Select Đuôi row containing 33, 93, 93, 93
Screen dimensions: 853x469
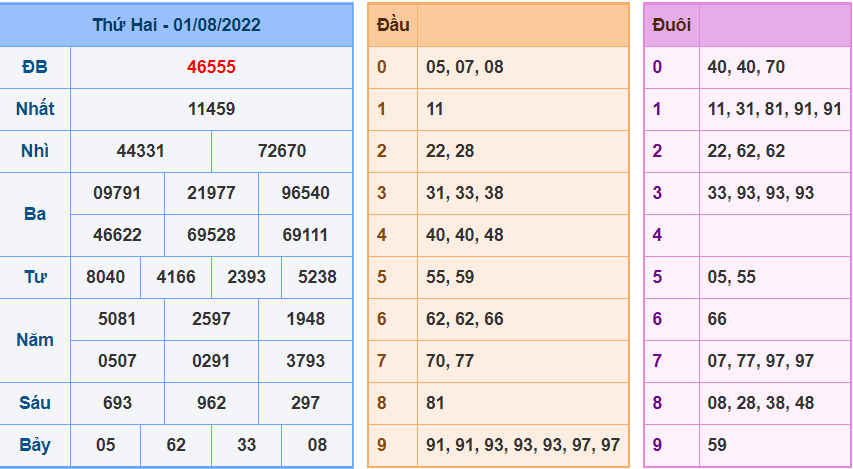pos(749,193)
